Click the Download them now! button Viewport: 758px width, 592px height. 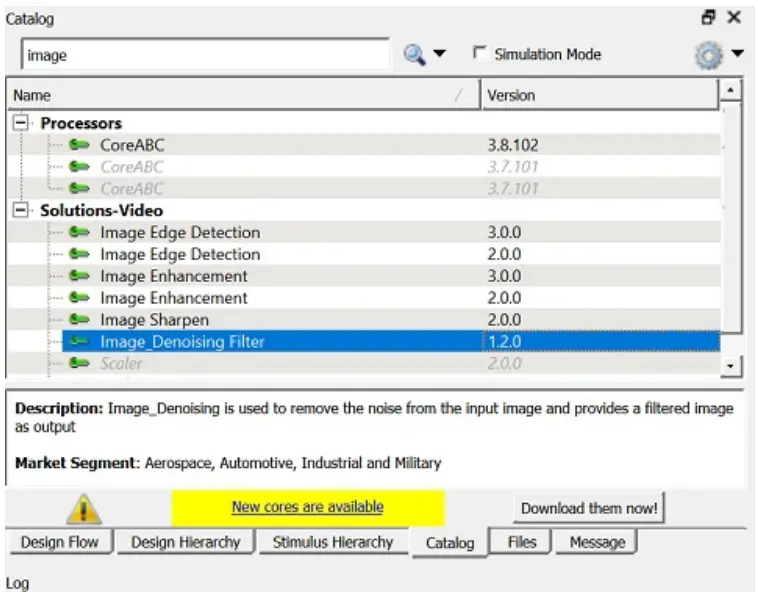(x=589, y=508)
